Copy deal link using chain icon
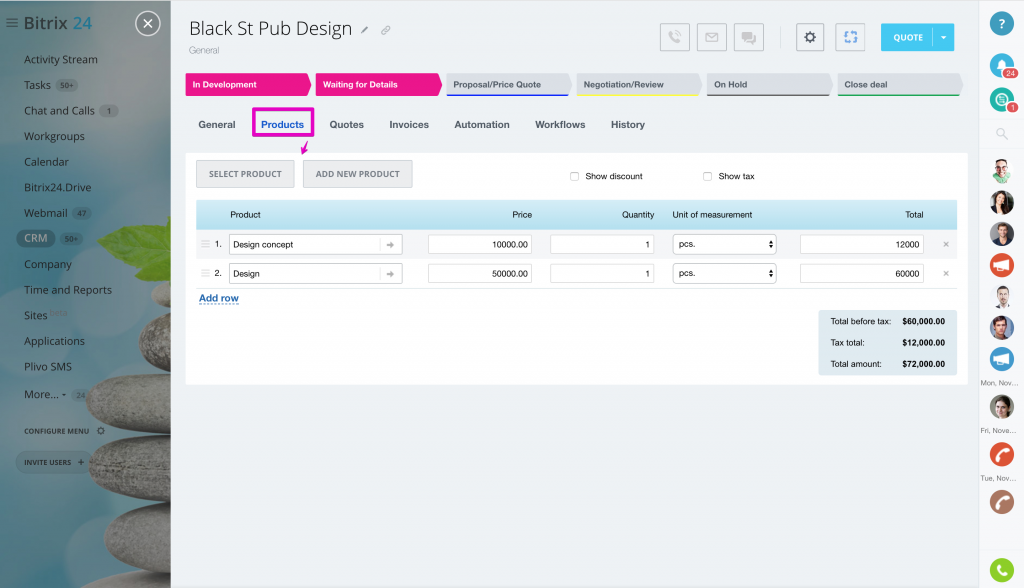The width and height of the screenshot is (1024, 588). click(x=386, y=30)
